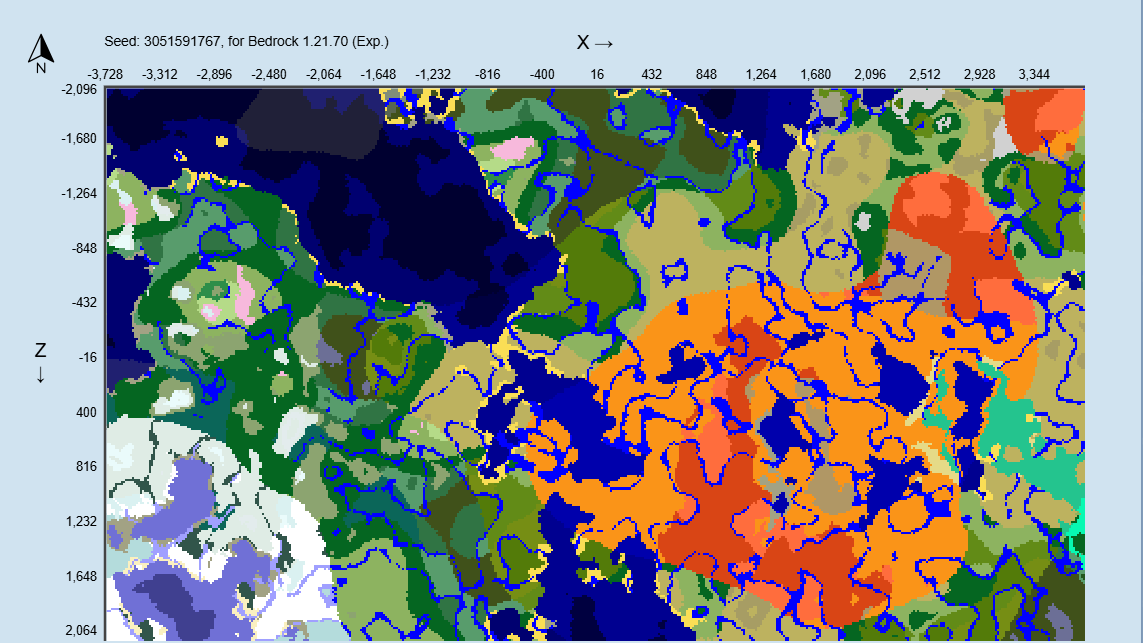Select the 16 tick on the X axis
Viewport: 1143px width, 643px height.
597,74
